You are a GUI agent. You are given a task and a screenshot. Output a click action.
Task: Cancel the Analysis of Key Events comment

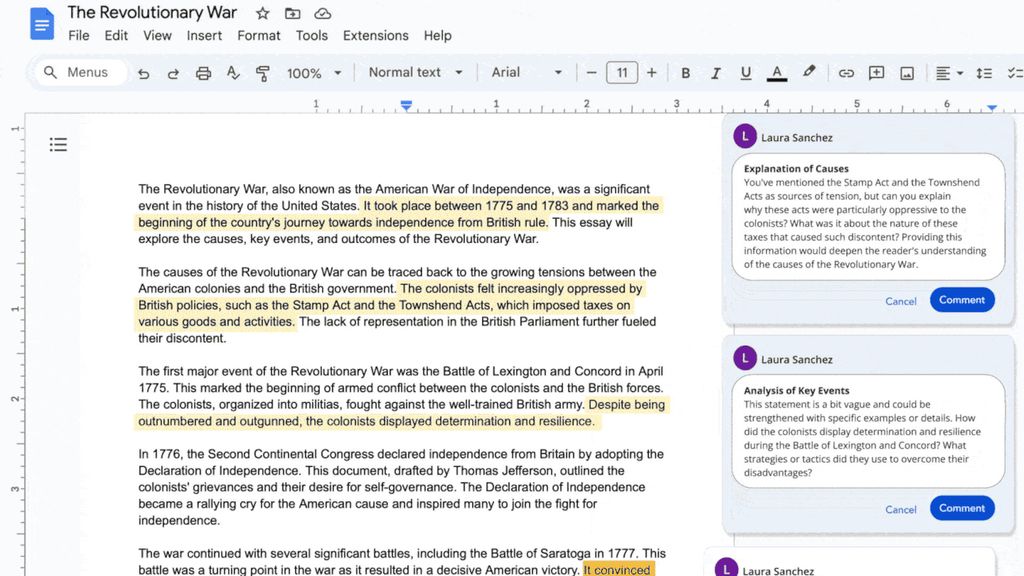(900, 509)
